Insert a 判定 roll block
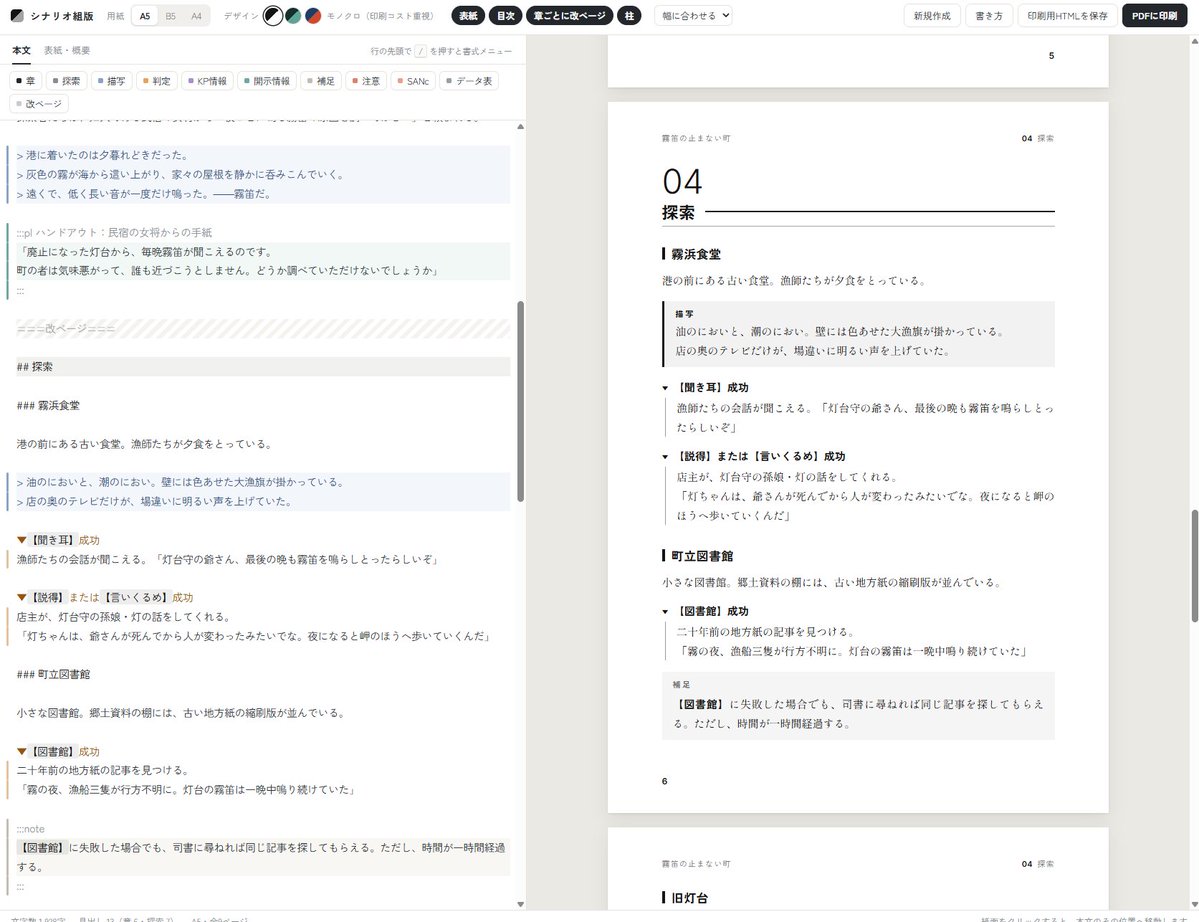 coord(157,81)
